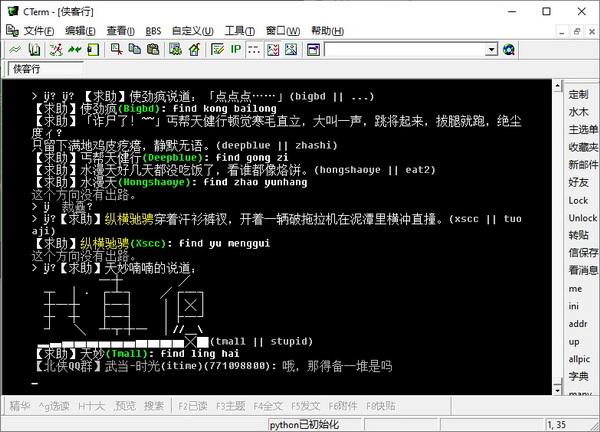
Task: Click the reconnect green arrows icon
Action: (75, 49)
